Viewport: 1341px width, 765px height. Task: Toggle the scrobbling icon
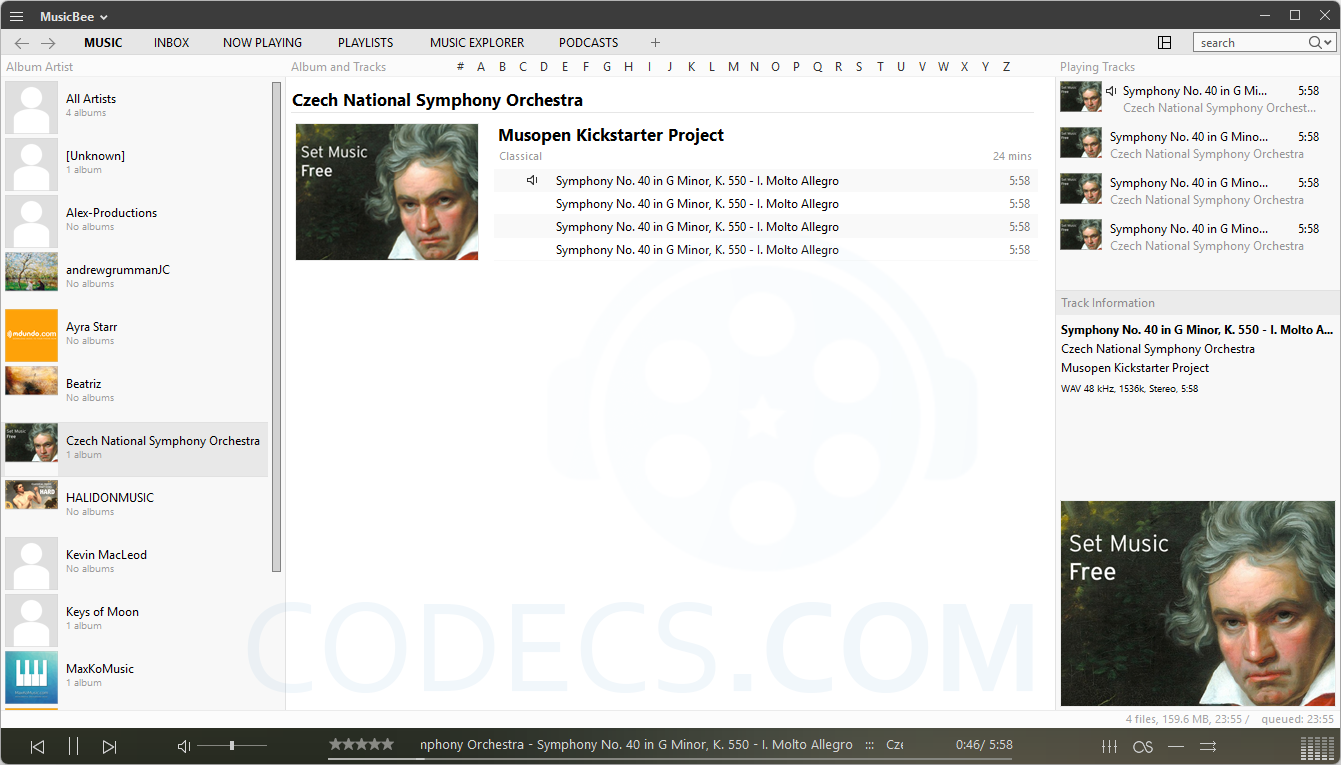pos(1143,747)
